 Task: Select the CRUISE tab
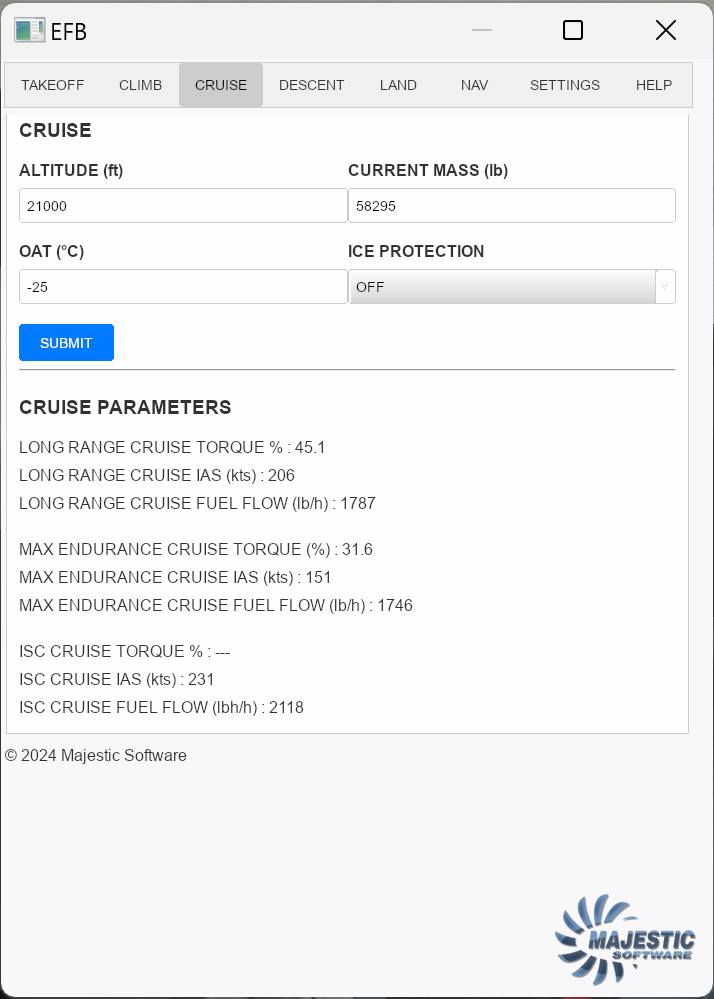[221, 85]
